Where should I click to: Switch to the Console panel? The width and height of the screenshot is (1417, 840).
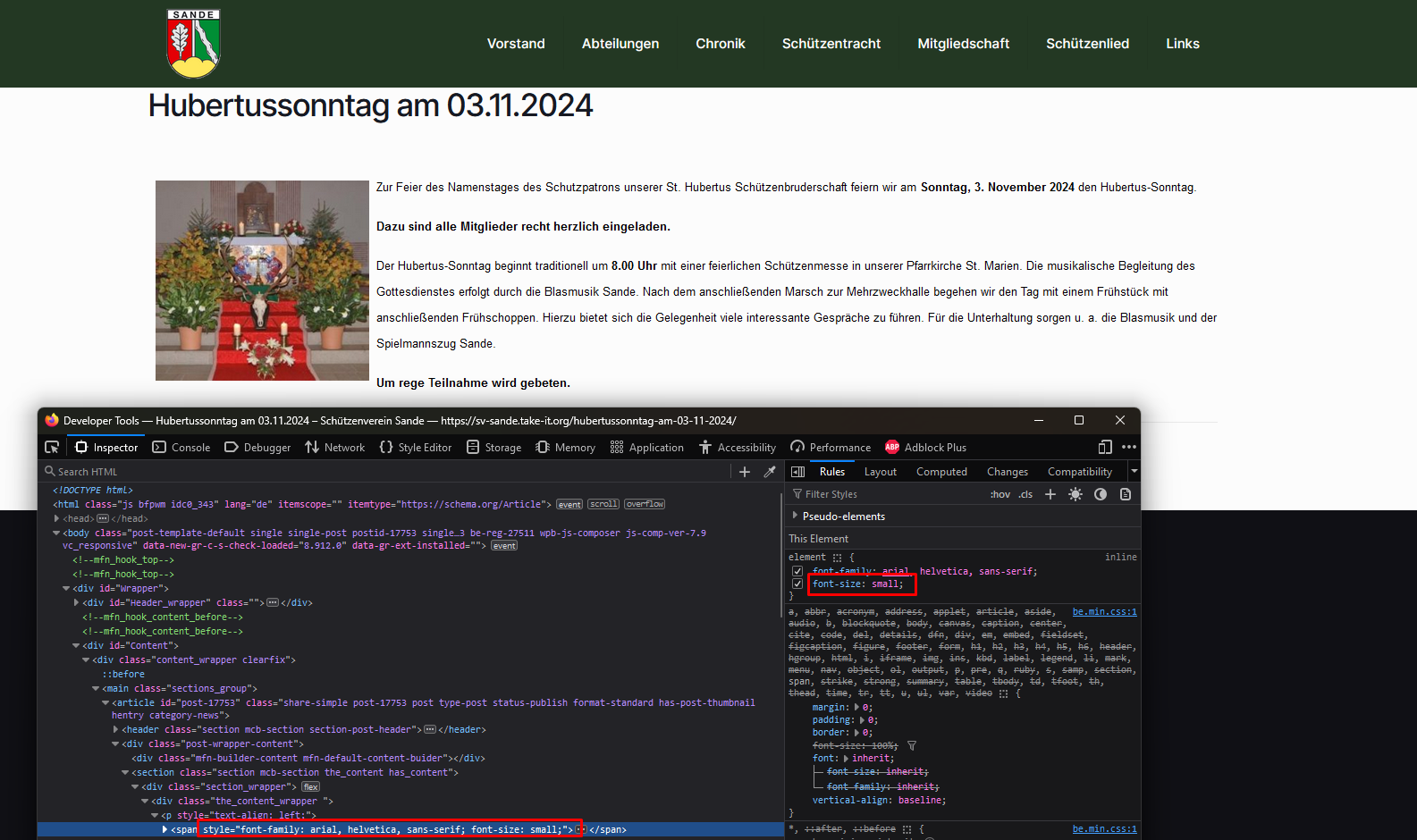[181, 447]
